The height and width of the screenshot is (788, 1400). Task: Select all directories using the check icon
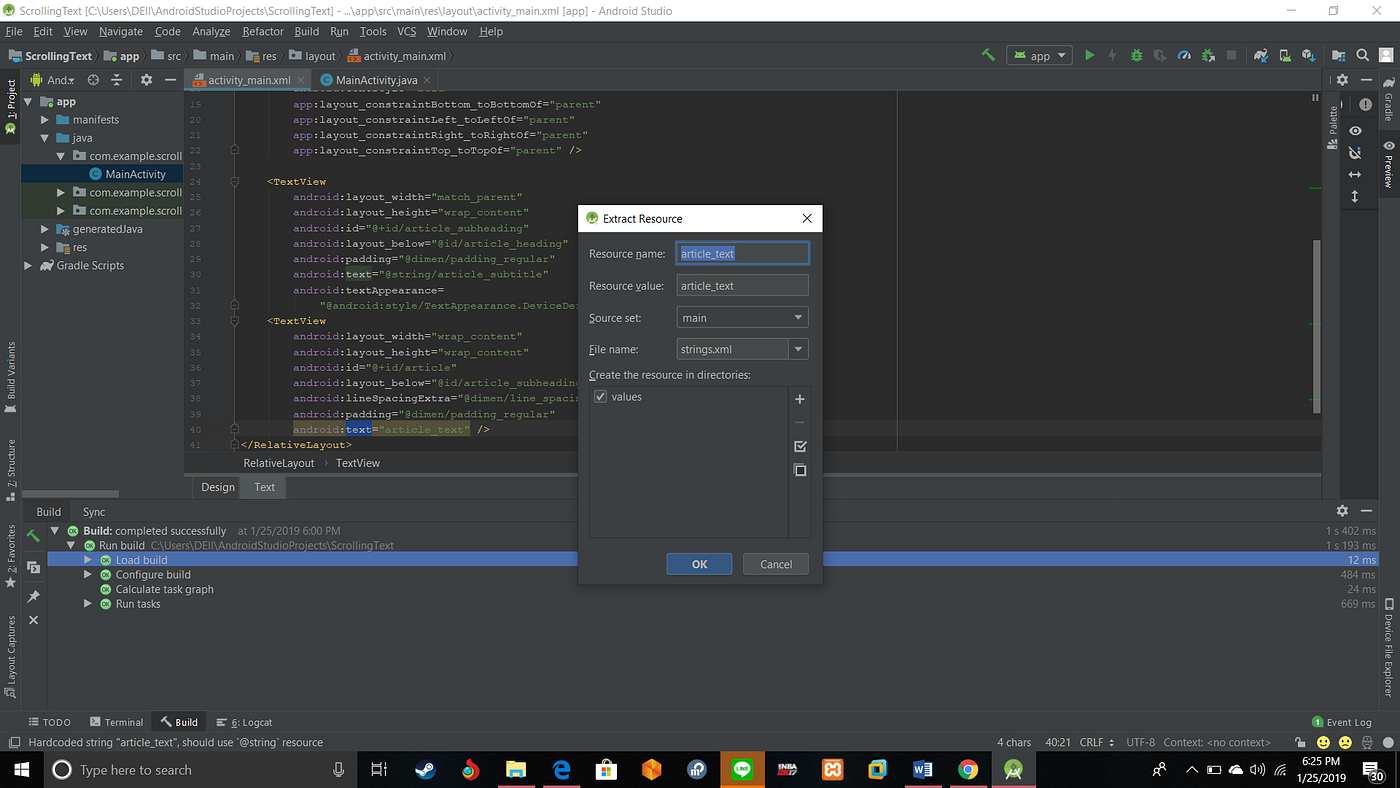799,446
